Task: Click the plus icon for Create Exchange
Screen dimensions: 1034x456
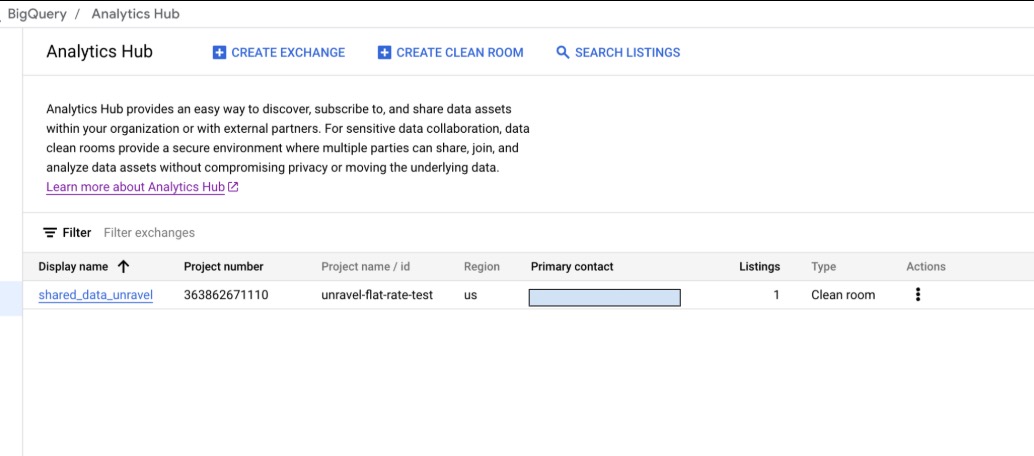Action: [x=220, y=53]
